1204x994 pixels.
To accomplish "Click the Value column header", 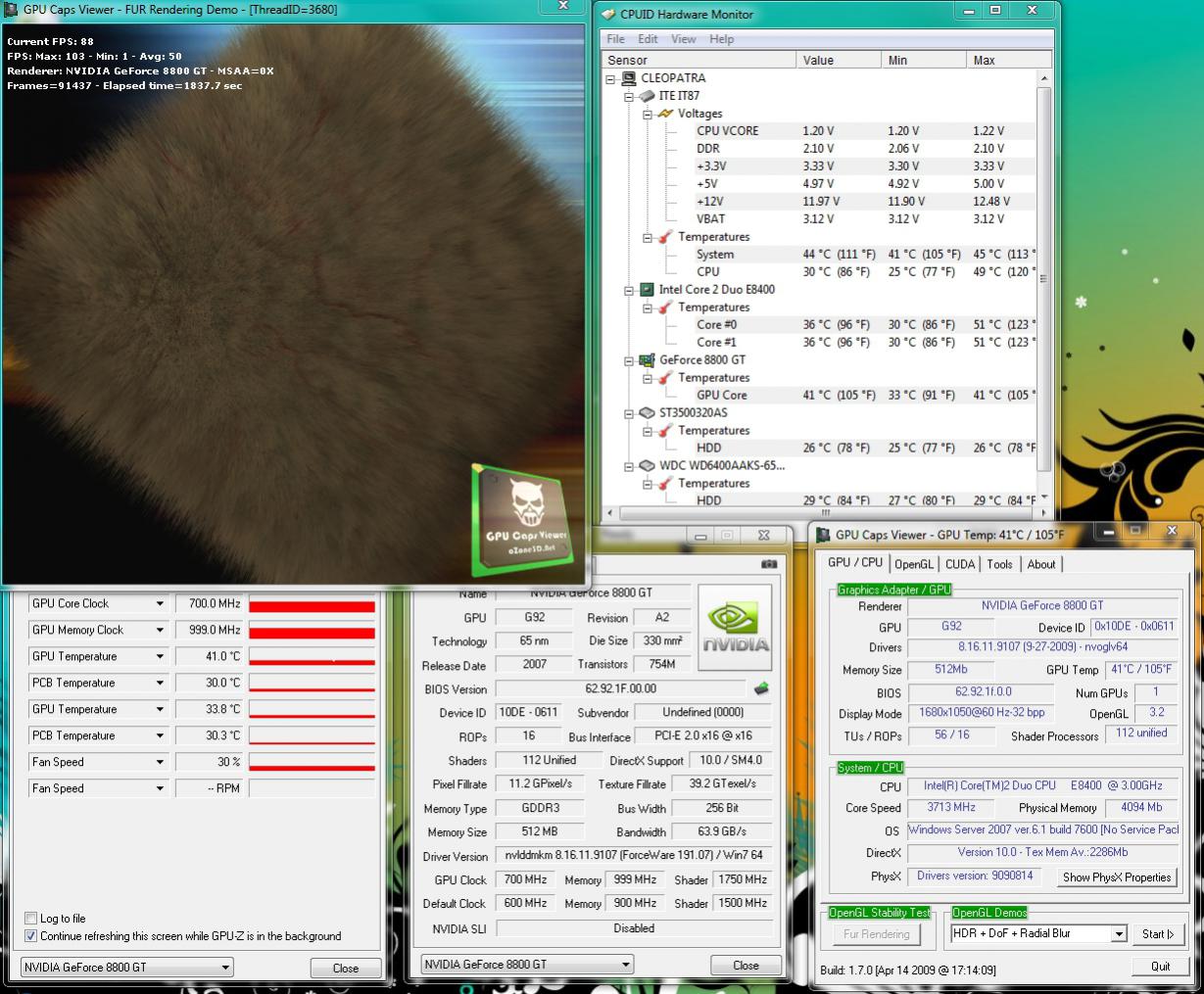I will pos(839,61).
